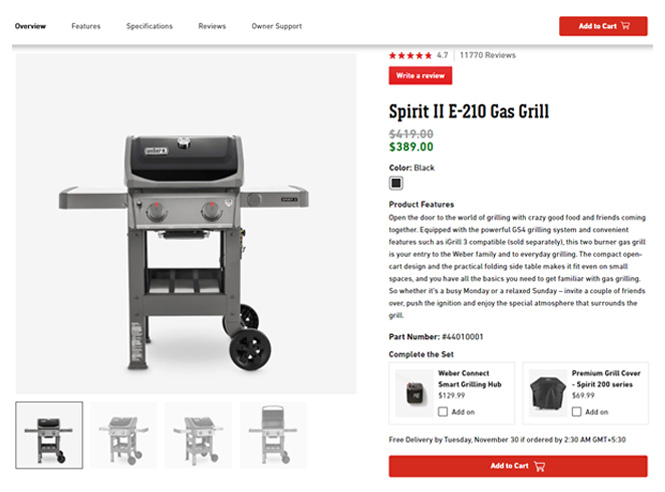Open the 11770 Reviews link
Viewport: 665px width, 492px height.
coord(488,55)
